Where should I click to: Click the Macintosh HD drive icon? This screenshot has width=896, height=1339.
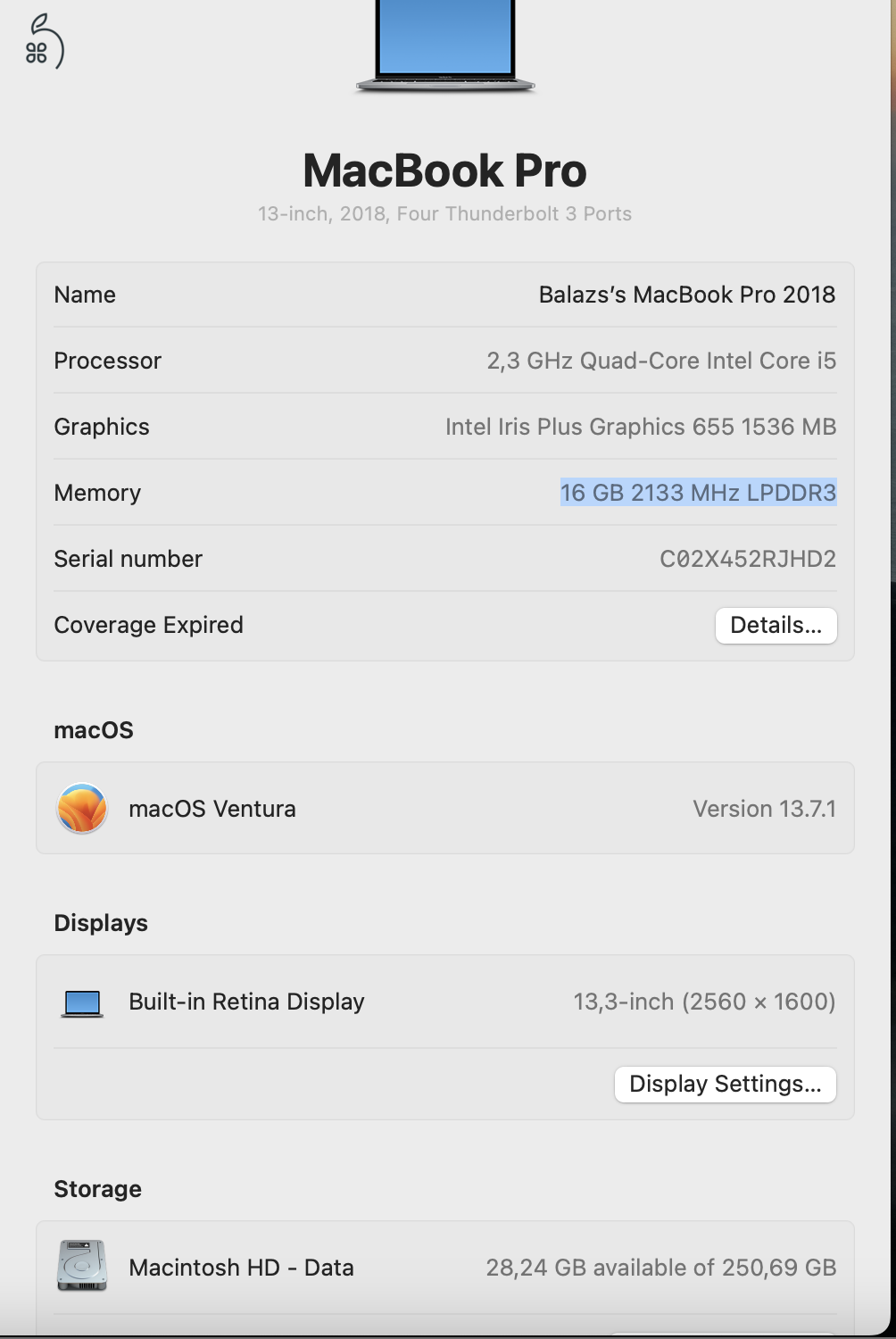coord(82,1266)
